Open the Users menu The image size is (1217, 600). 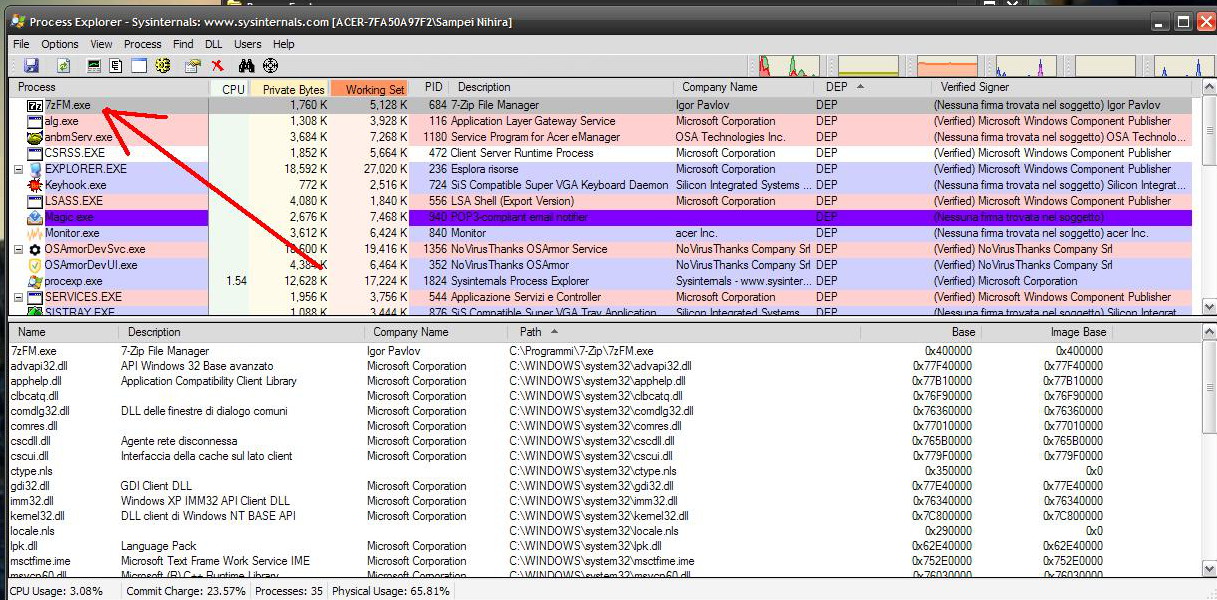pos(248,44)
